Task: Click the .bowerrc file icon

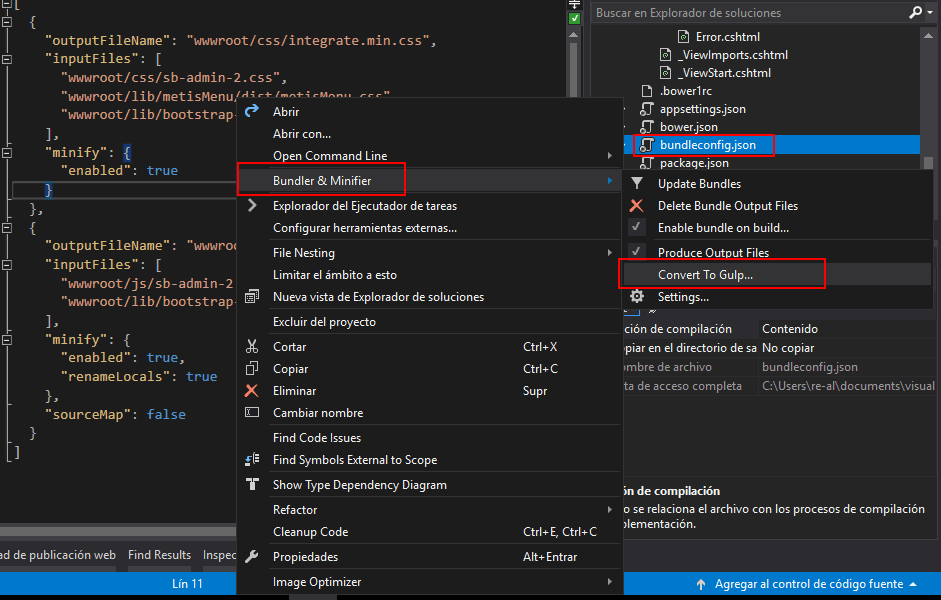Action: click(x=647, y=91)
